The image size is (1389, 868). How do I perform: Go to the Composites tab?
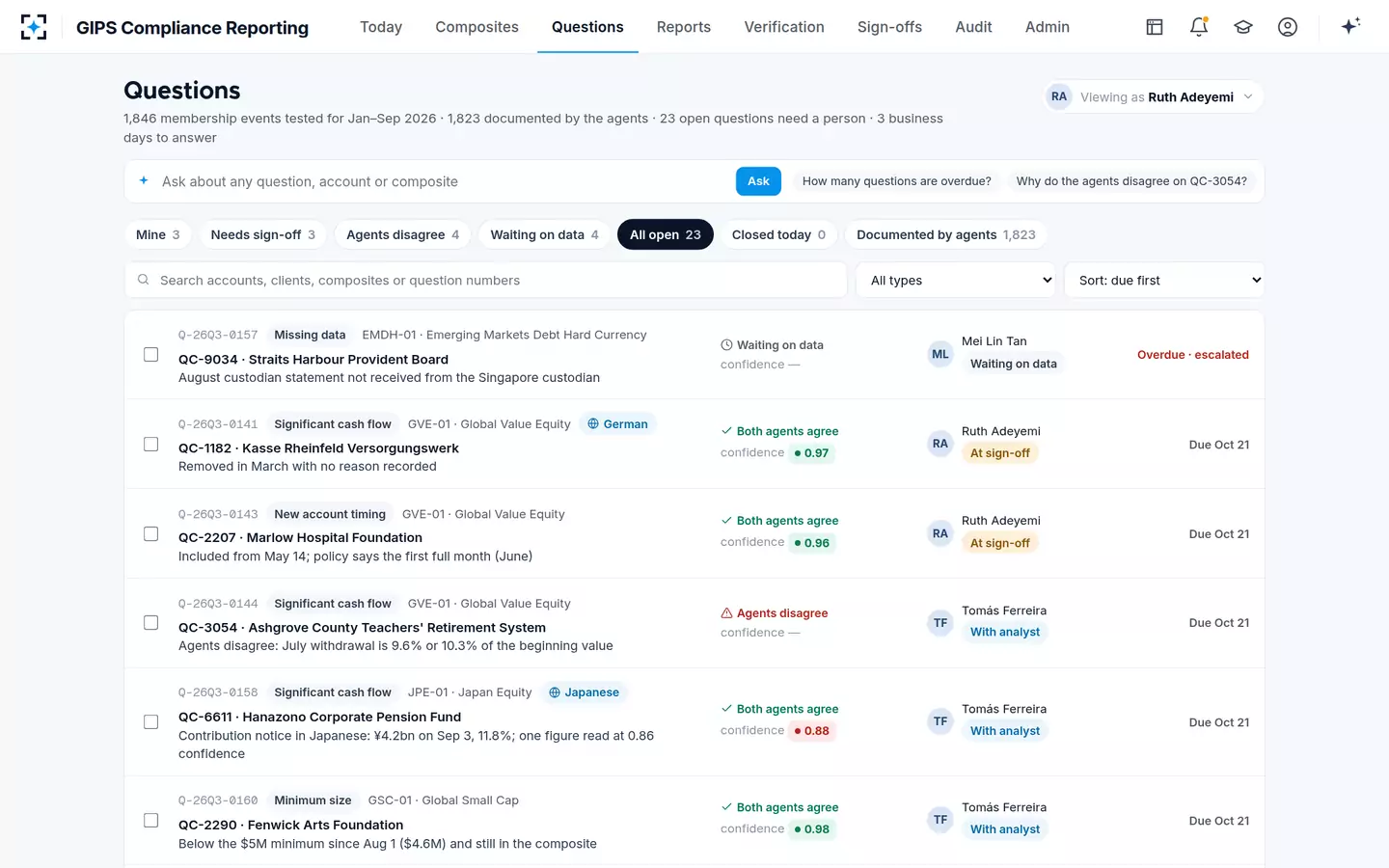(477, 27)
